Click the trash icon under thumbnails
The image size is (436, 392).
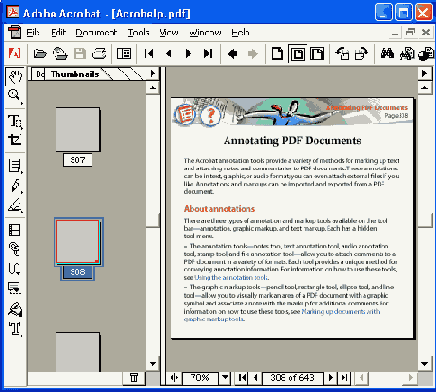coord(134,378)
